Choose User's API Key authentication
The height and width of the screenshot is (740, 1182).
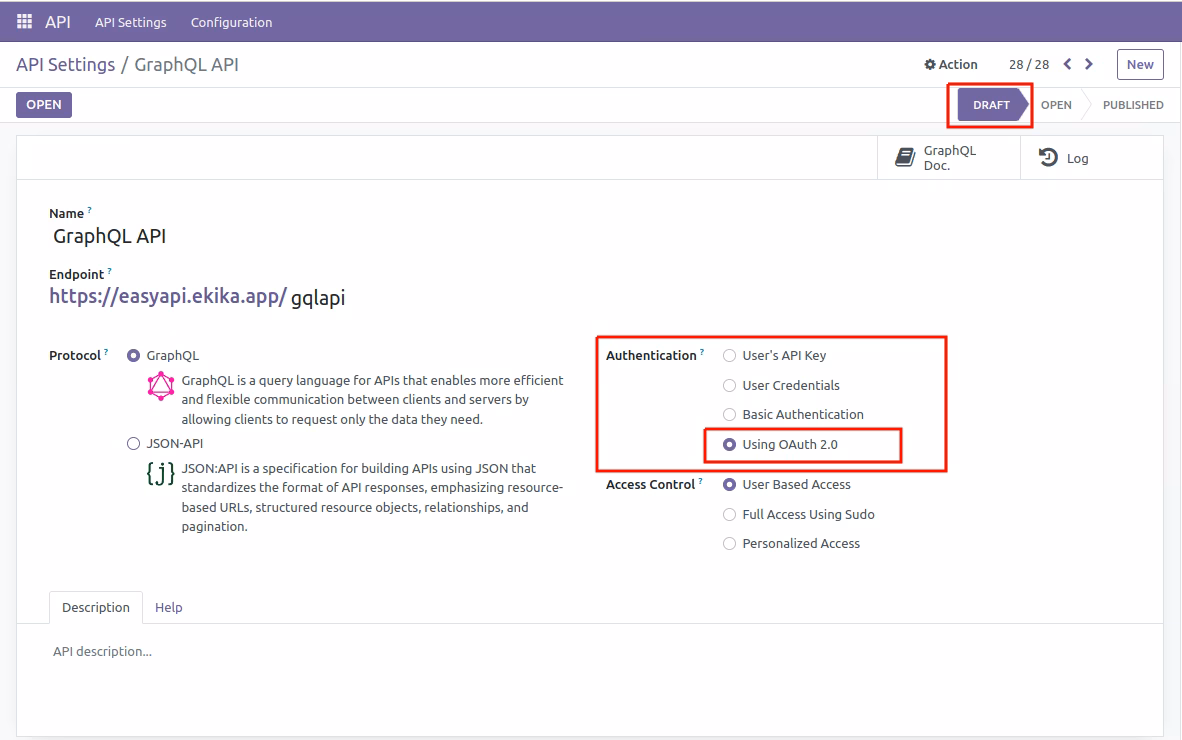(729, 356)
